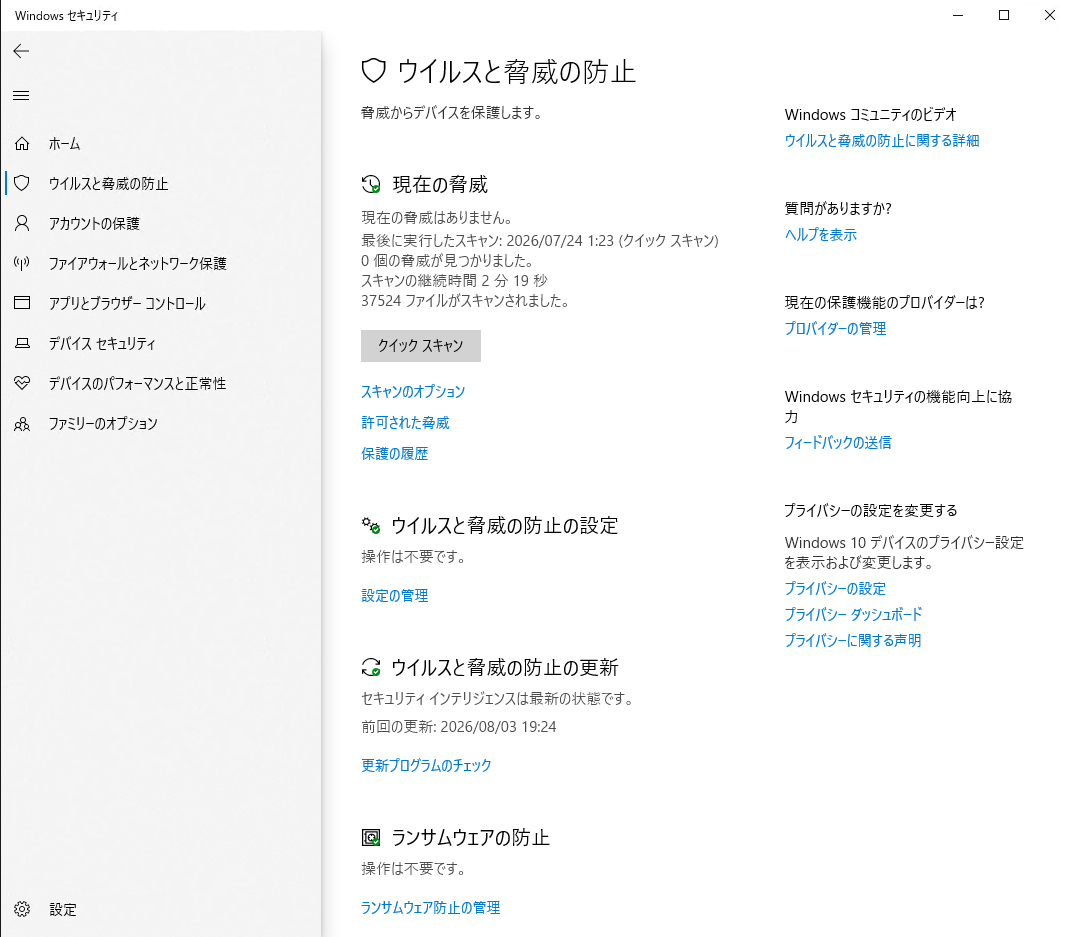Open デバイス セキュリティ label
Screen dimensions: 1071x937
pyautogui.click(x=102, y=344)
